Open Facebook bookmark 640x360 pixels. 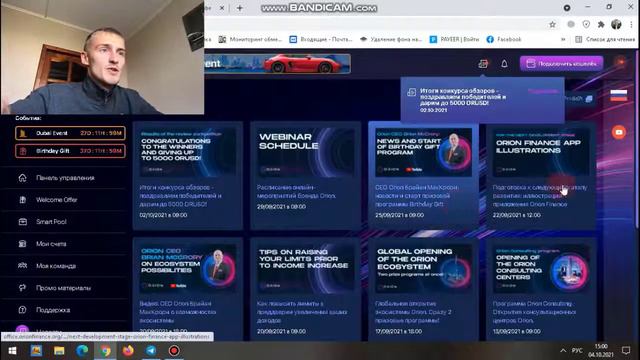pyautogui.click(x=504, y=39)
